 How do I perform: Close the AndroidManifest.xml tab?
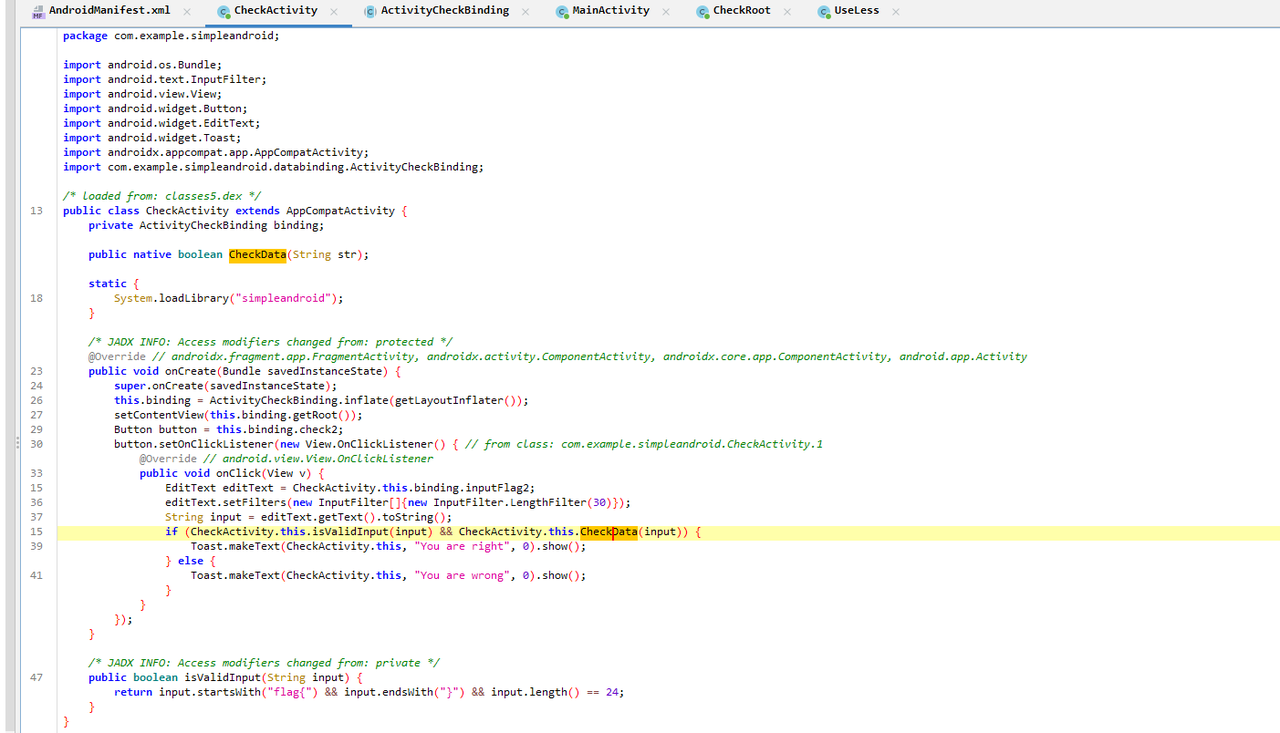(x=187, y=12)
